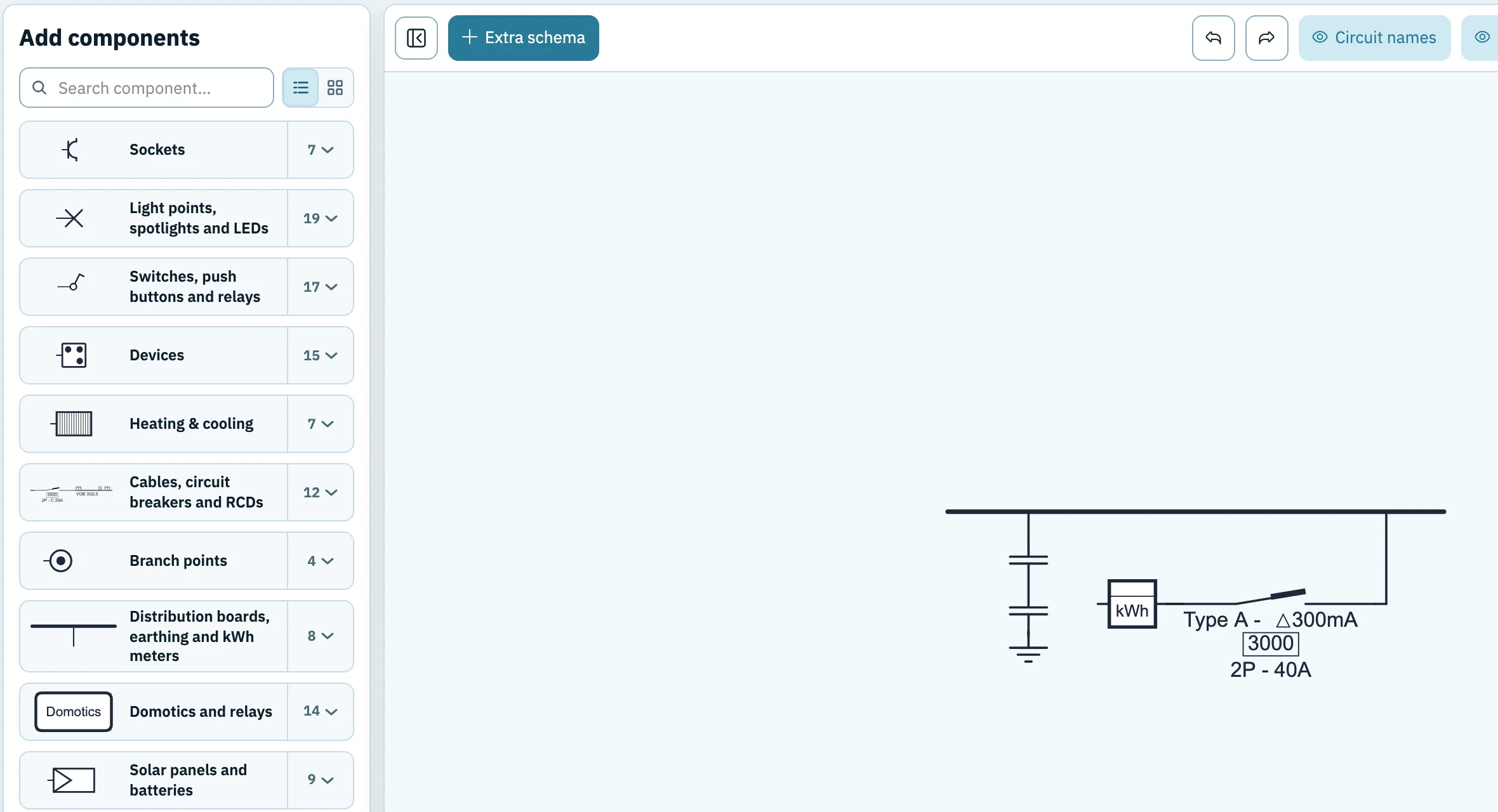This screenshot has width=1498, height=812.
Task: Switch to grid view
Action: [x=335, y=88]
